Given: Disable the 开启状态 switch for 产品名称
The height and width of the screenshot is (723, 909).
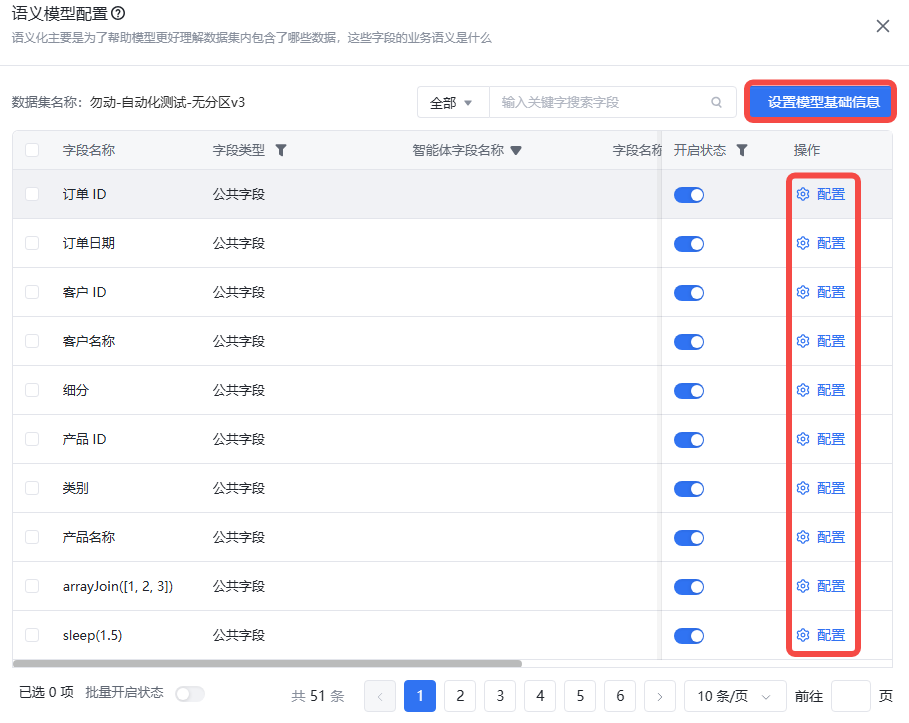Looking at the screenshot, I should [x=689, y=538].
